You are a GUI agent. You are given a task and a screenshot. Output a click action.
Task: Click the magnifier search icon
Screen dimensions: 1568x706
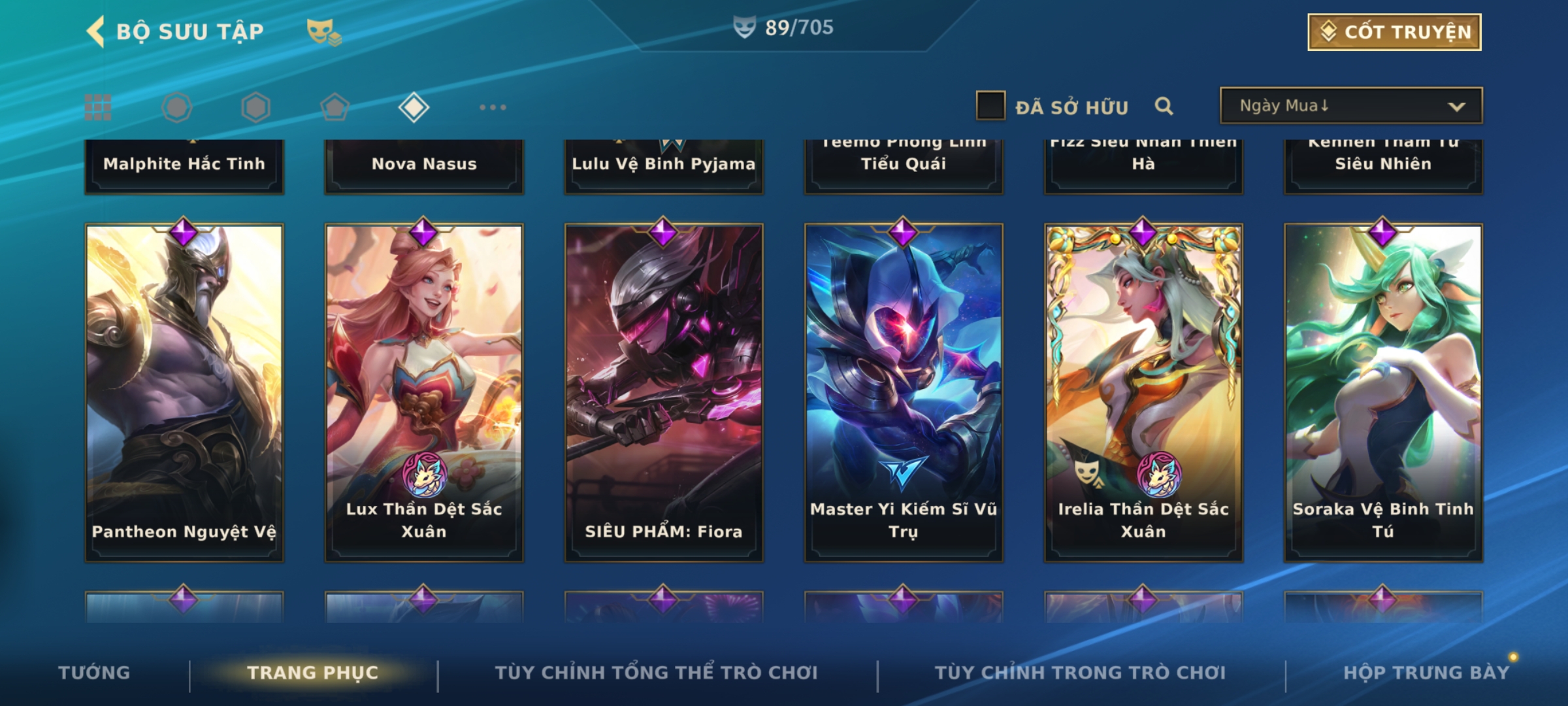coord(1164,106)
